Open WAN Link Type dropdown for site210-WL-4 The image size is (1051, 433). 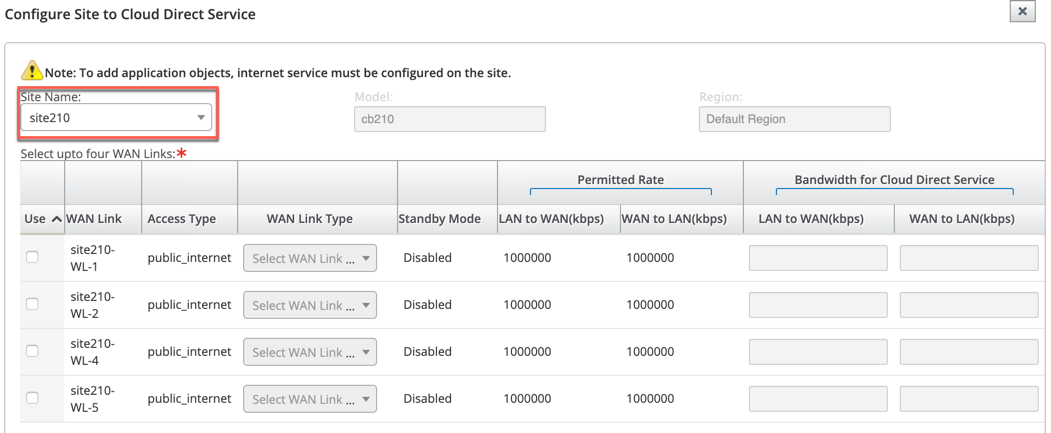310,352
